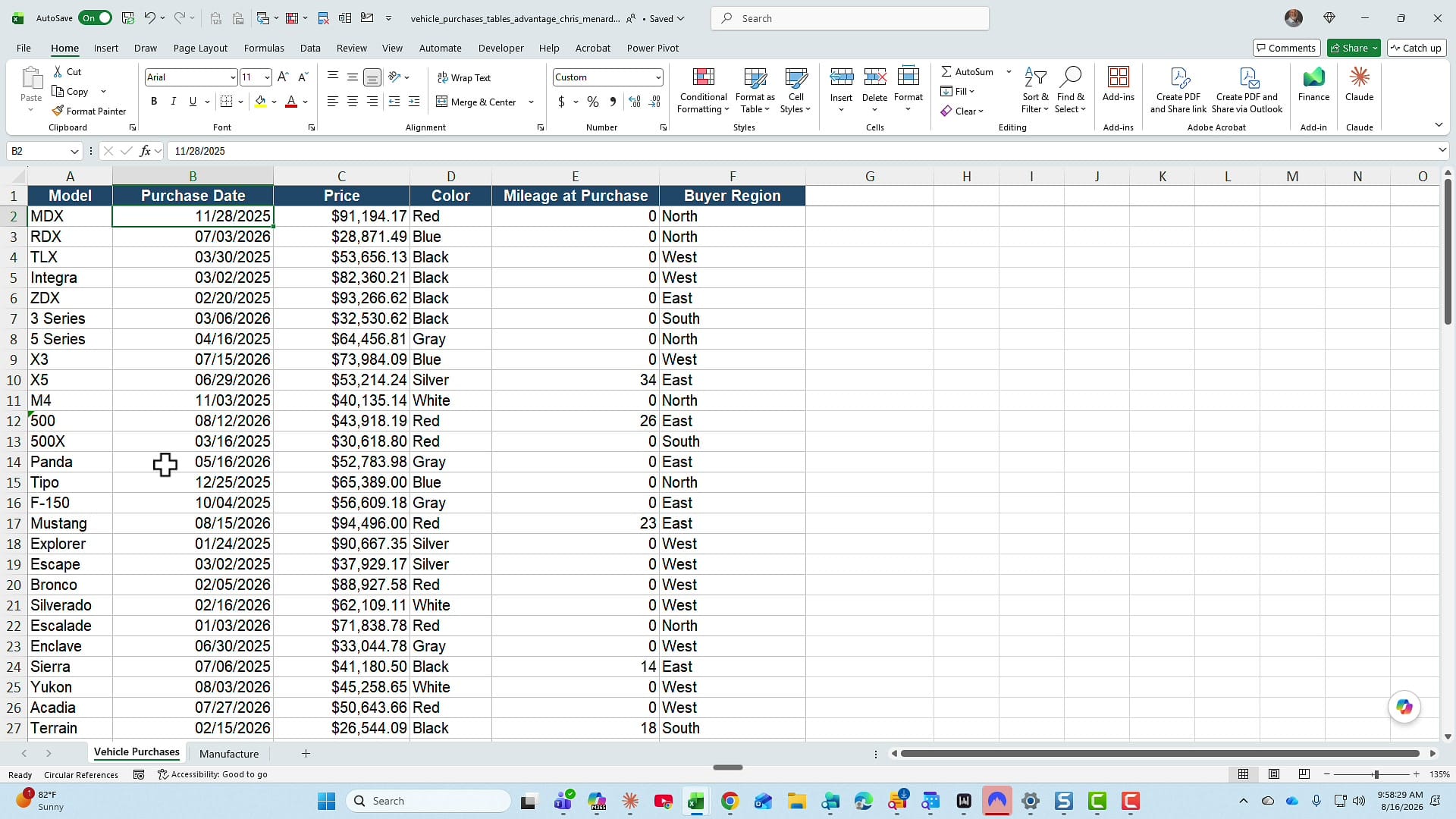Open the Formulas ribbon tab
The image size is (1456, 819).
coord(264,48)
